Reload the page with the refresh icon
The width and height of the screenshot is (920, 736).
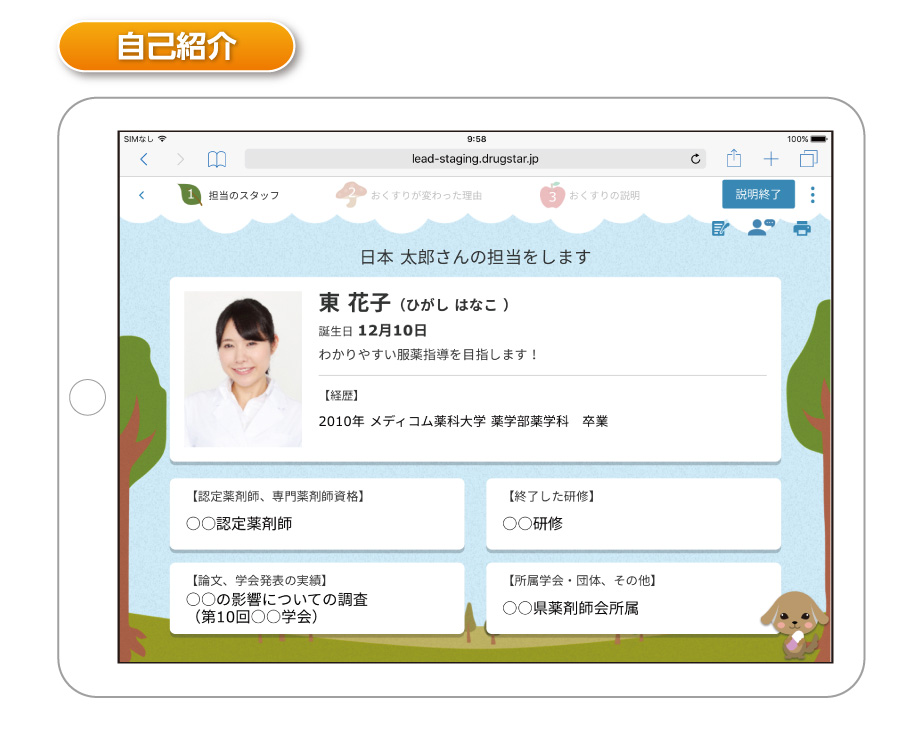tap(695, 159)
